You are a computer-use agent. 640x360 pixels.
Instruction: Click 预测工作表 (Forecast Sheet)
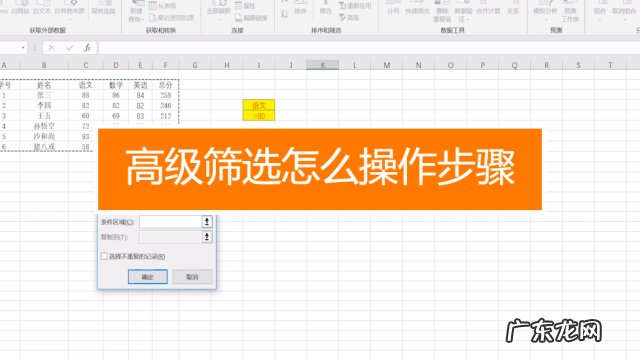570,11
